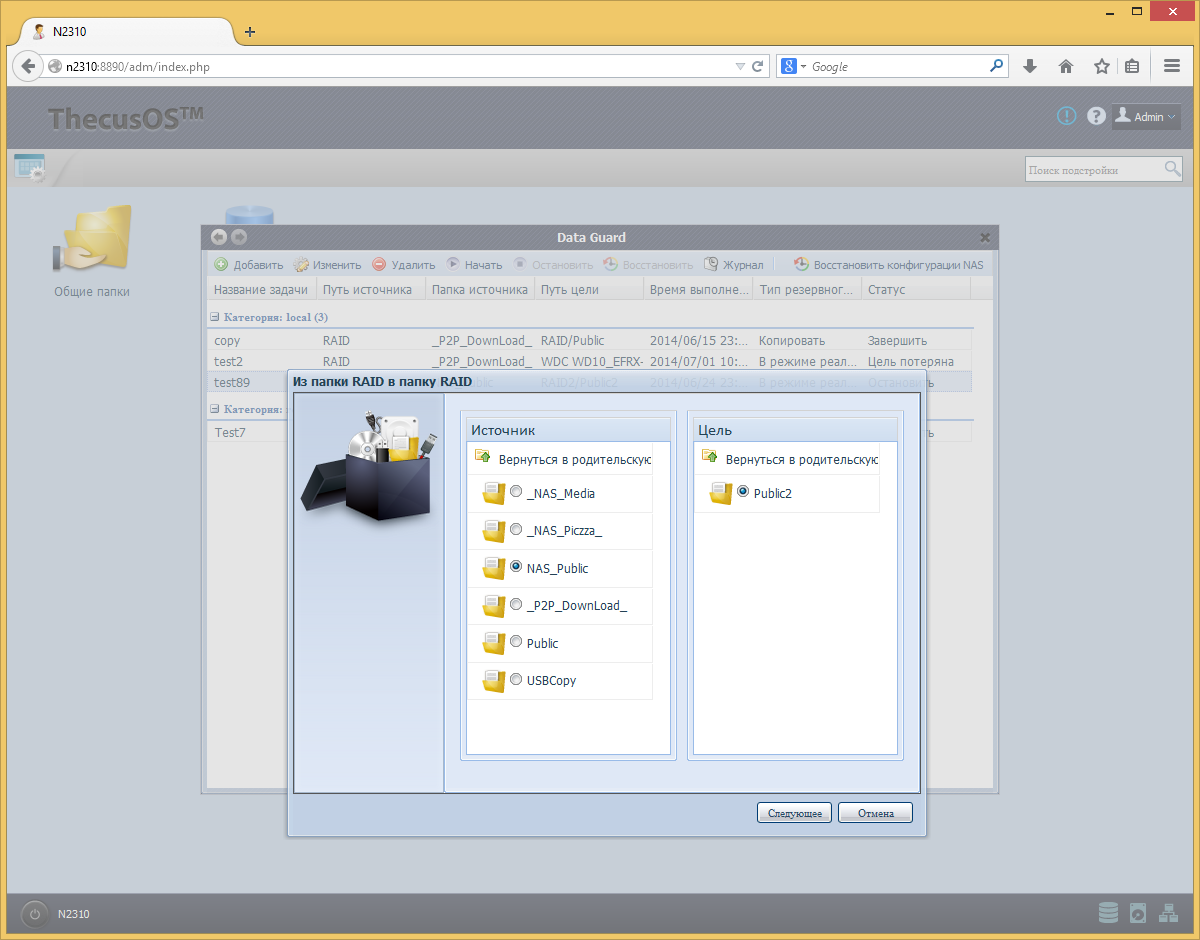Select the _P2P_DownLoad_ source folder radio
This screenshot has height=940, width=1200.
click(x=516, y=604)
